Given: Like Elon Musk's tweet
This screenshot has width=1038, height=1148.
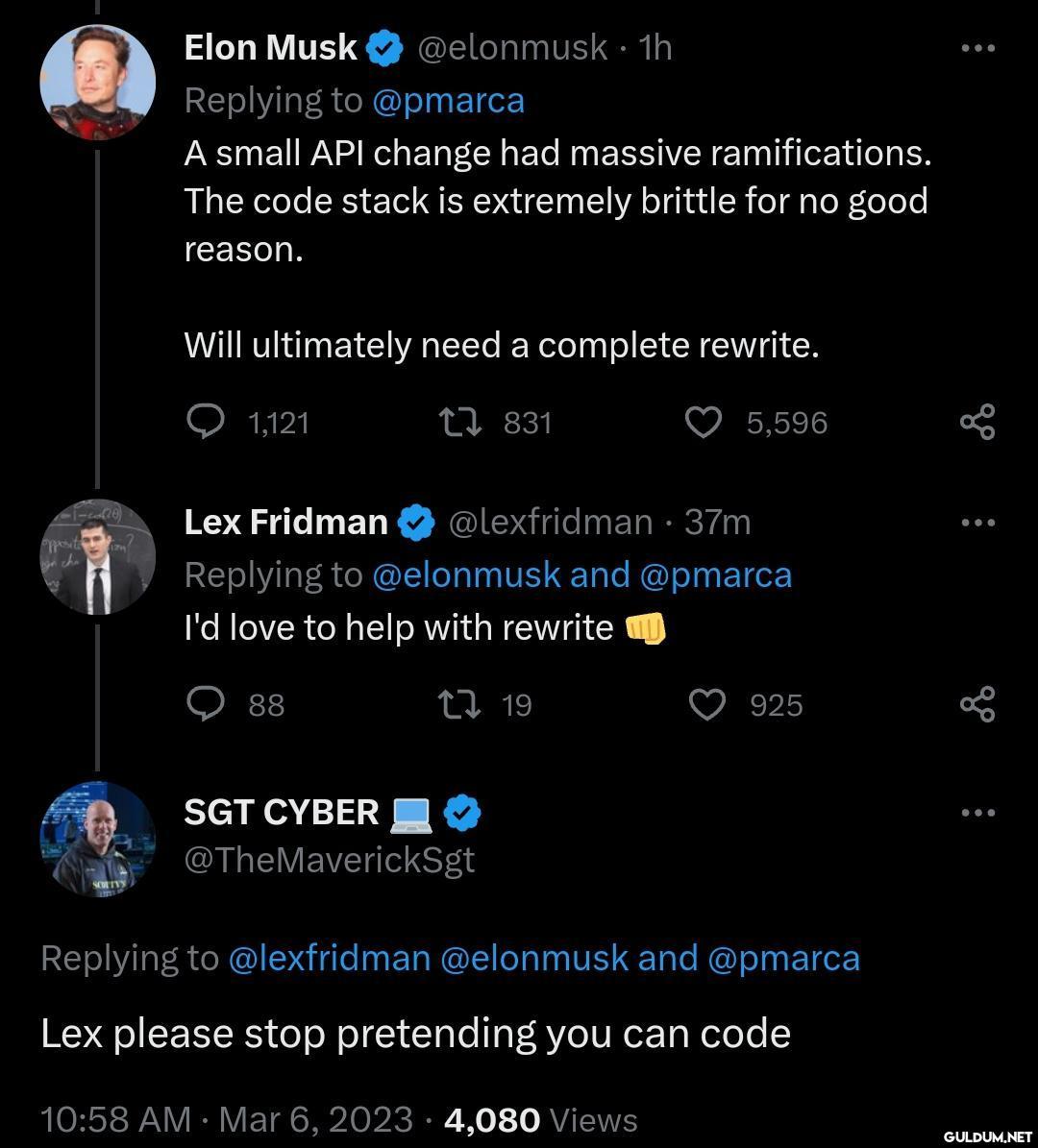Looking at the screenshot, I should coord(704,422).
